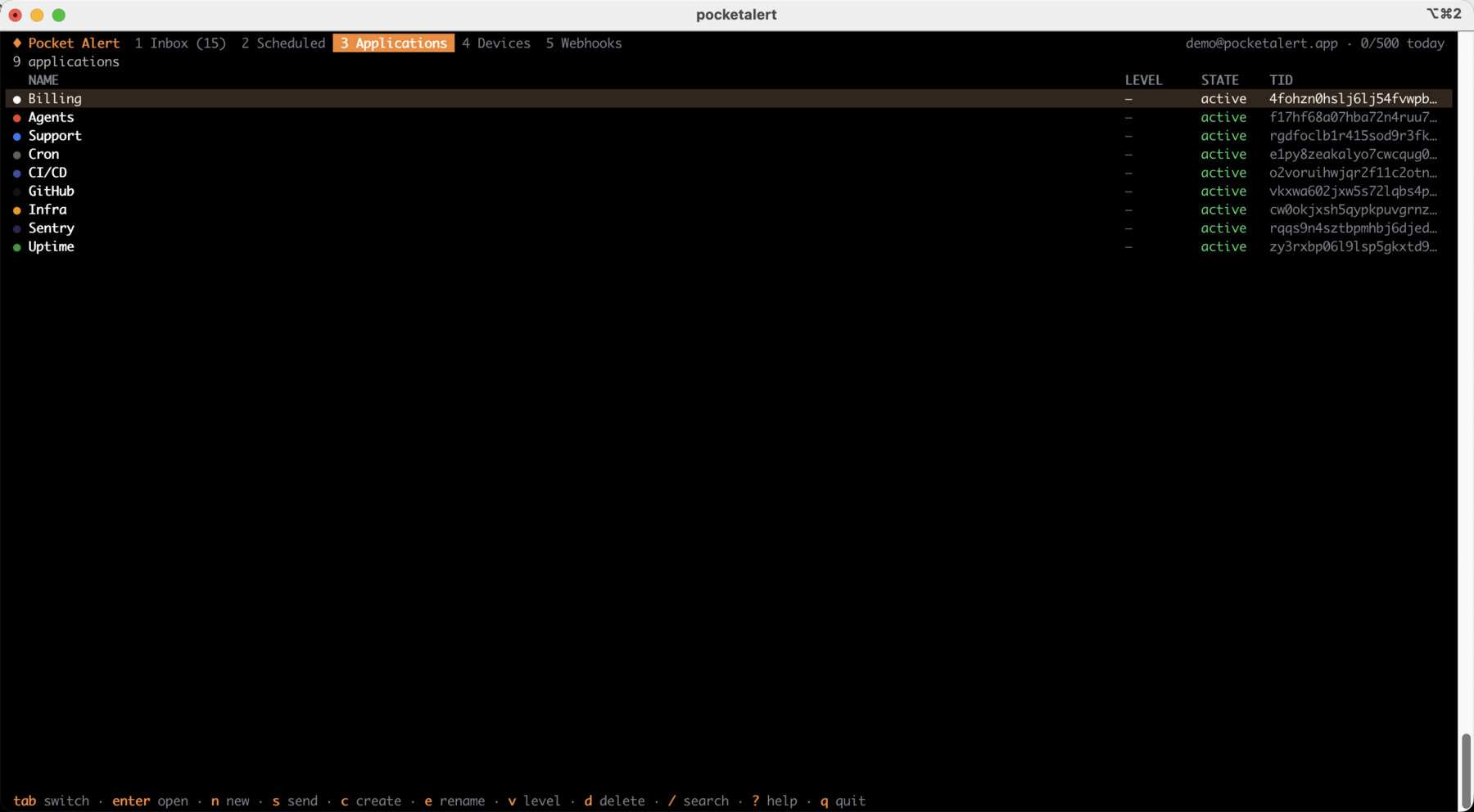Select the Infra application name
Image resolution: width=1474 pixels, height=812 pixels.
tap(47, 210)
